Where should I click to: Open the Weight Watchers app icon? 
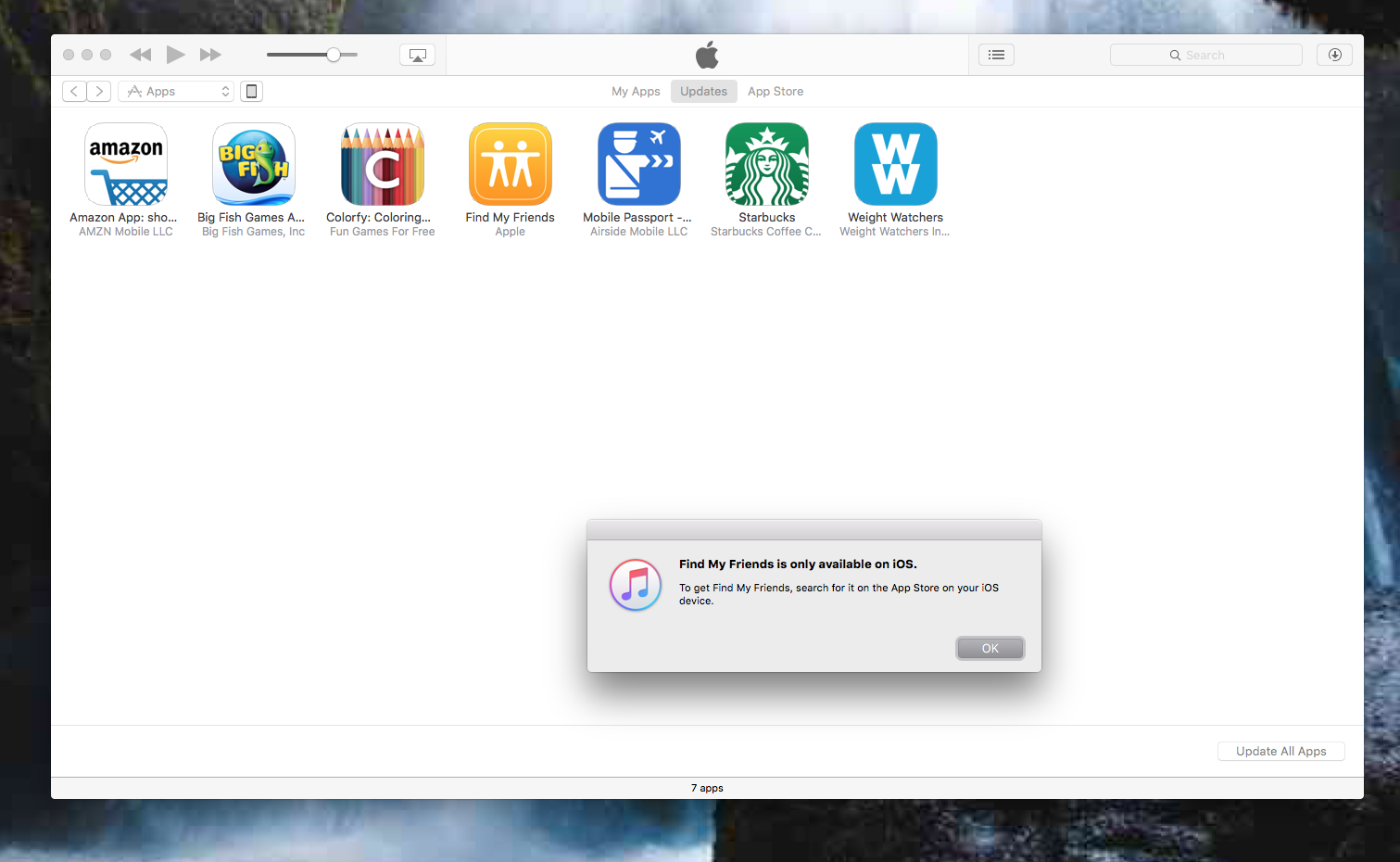[896, 164]
